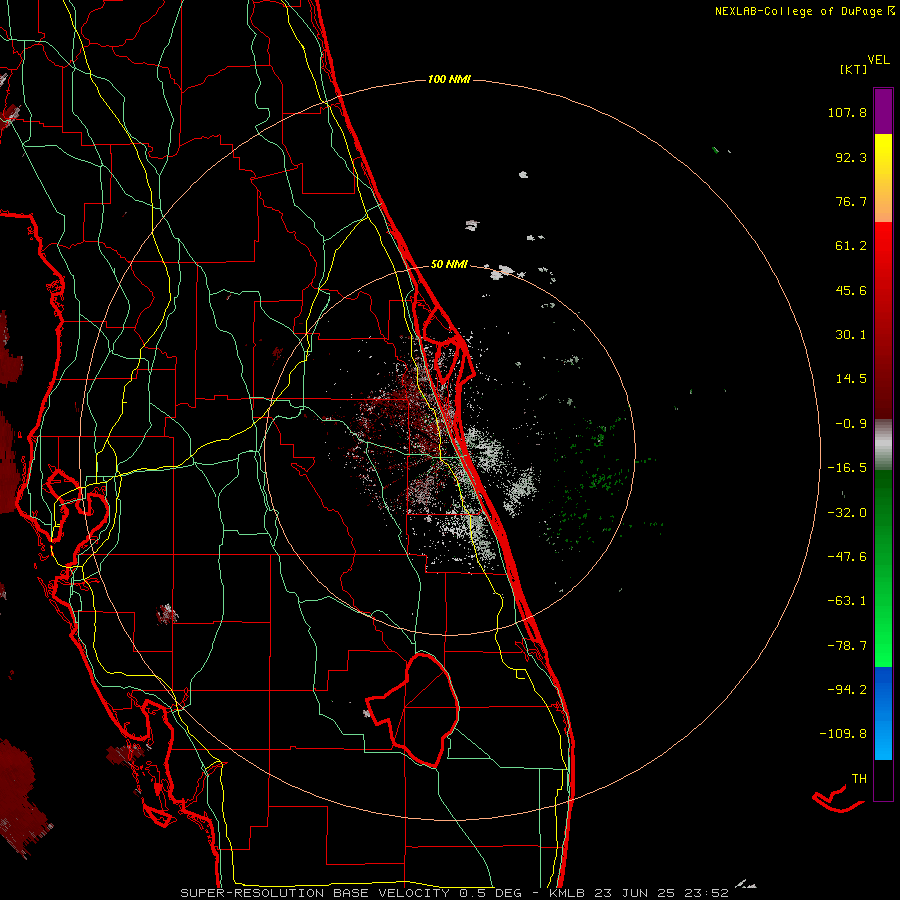The height and width of the screenshot is (900, 900).
Task: Click the -0.9 legend value
Action: [851, 424]
